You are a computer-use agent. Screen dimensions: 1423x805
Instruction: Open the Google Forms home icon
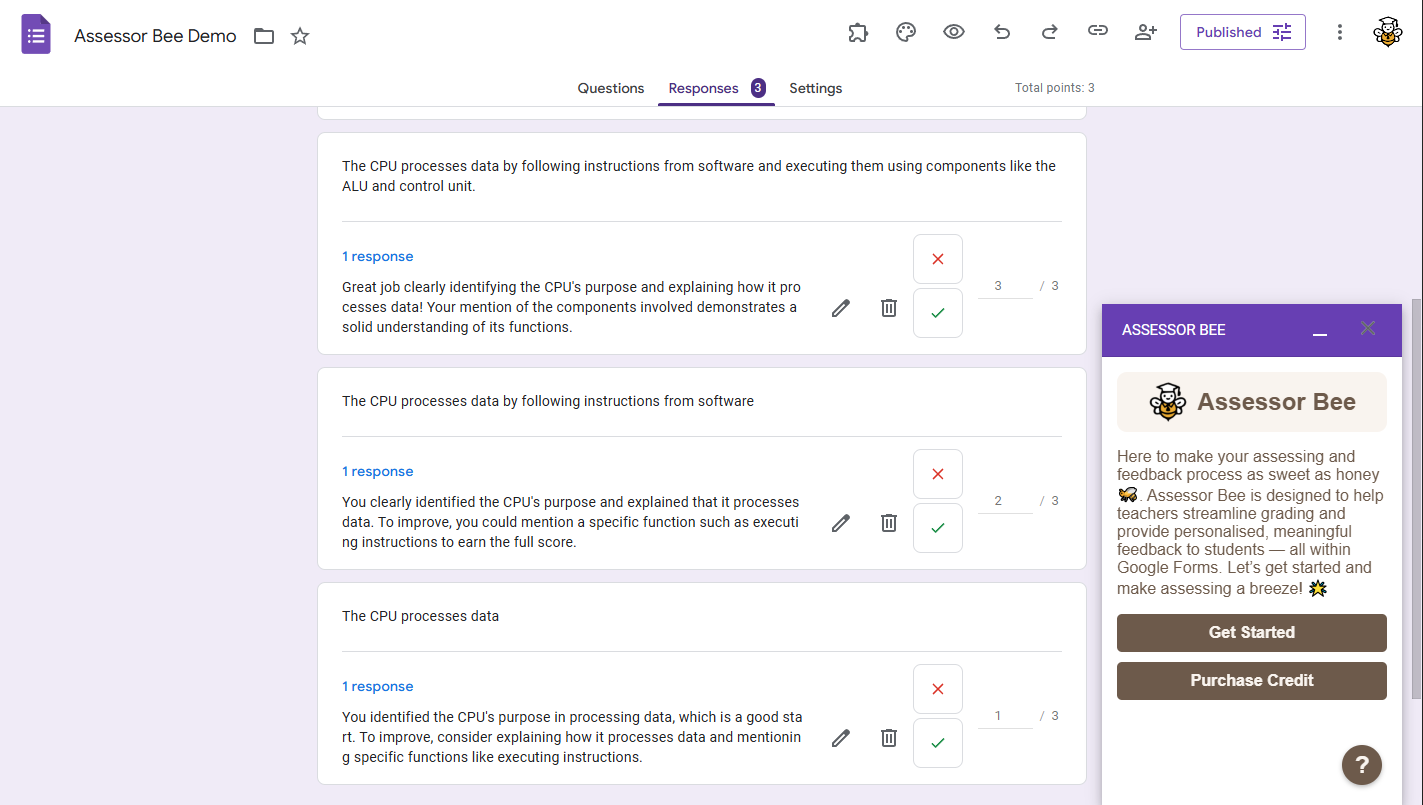(36, 35)
